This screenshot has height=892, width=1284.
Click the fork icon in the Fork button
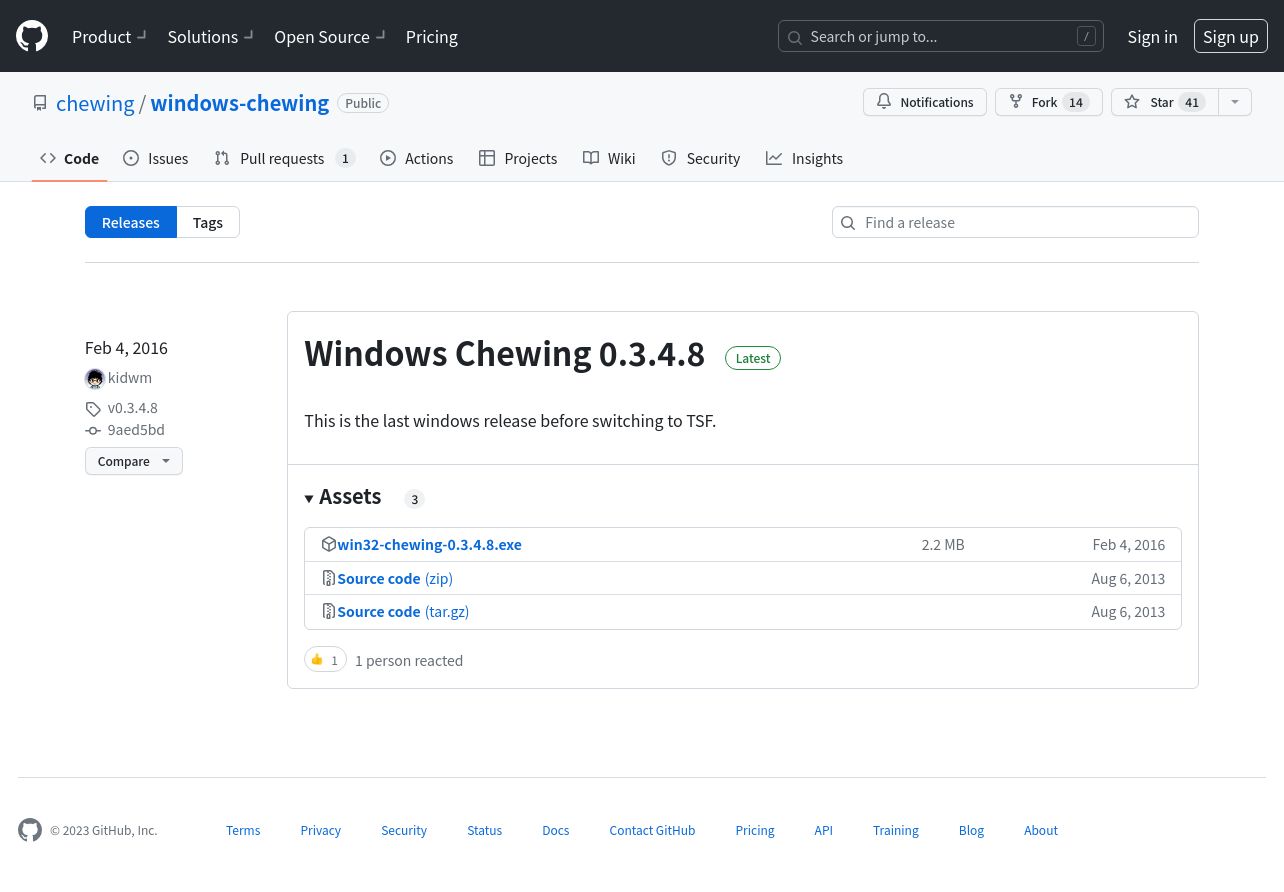1016,102
